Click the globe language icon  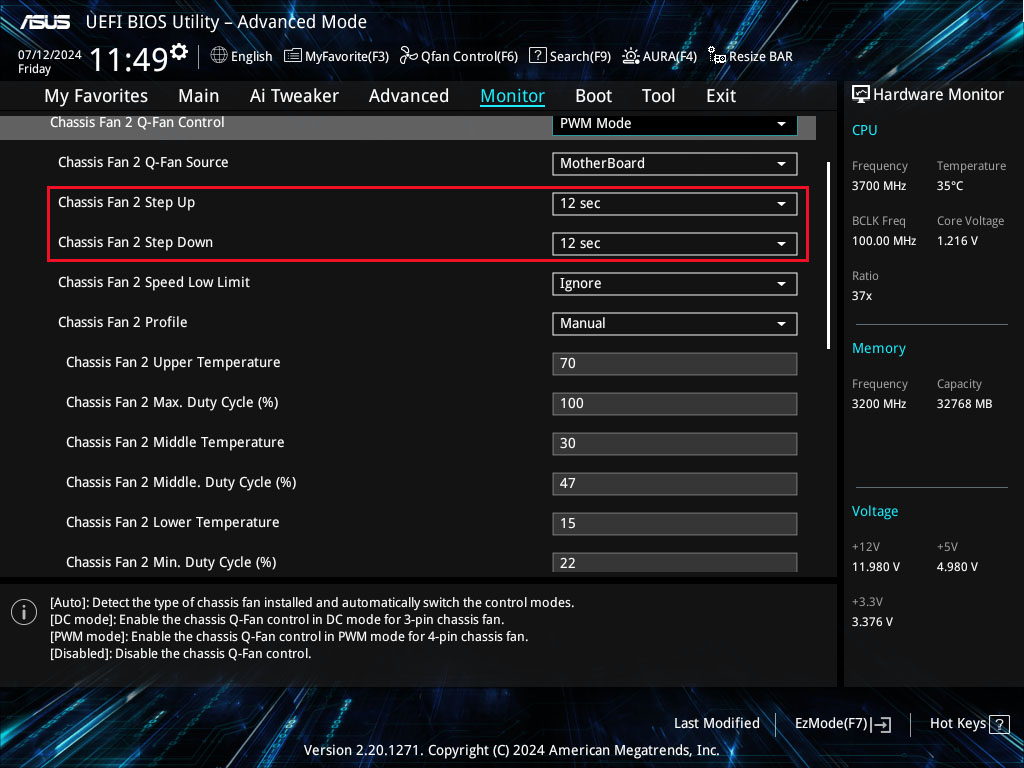coord(219,56)
